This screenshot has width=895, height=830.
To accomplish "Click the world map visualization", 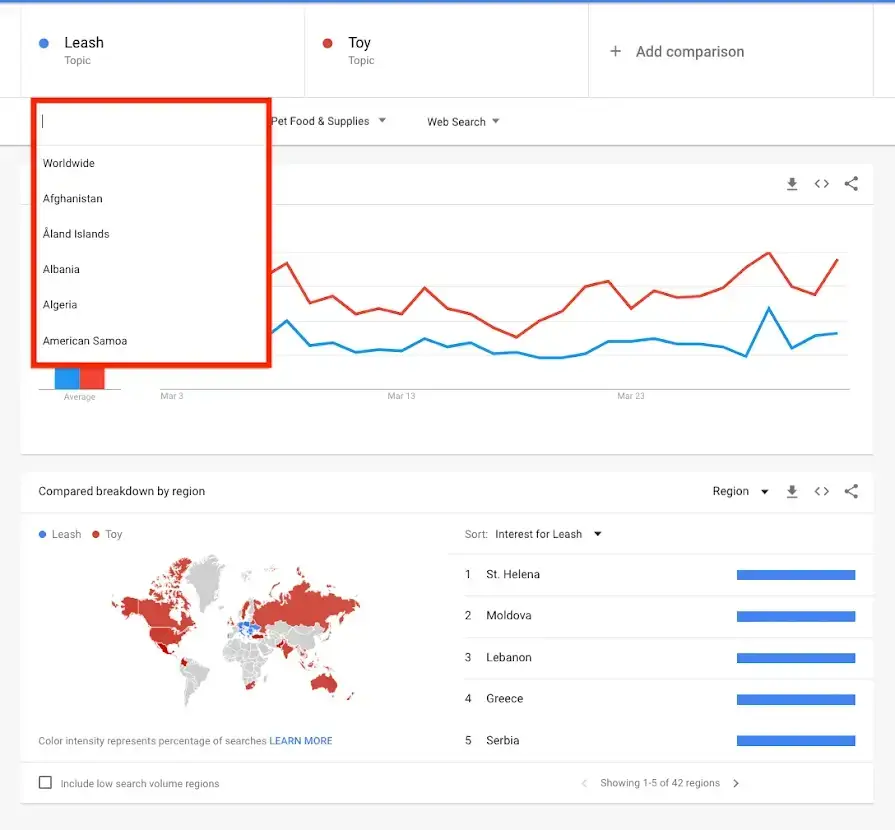I will click(235, 635).
